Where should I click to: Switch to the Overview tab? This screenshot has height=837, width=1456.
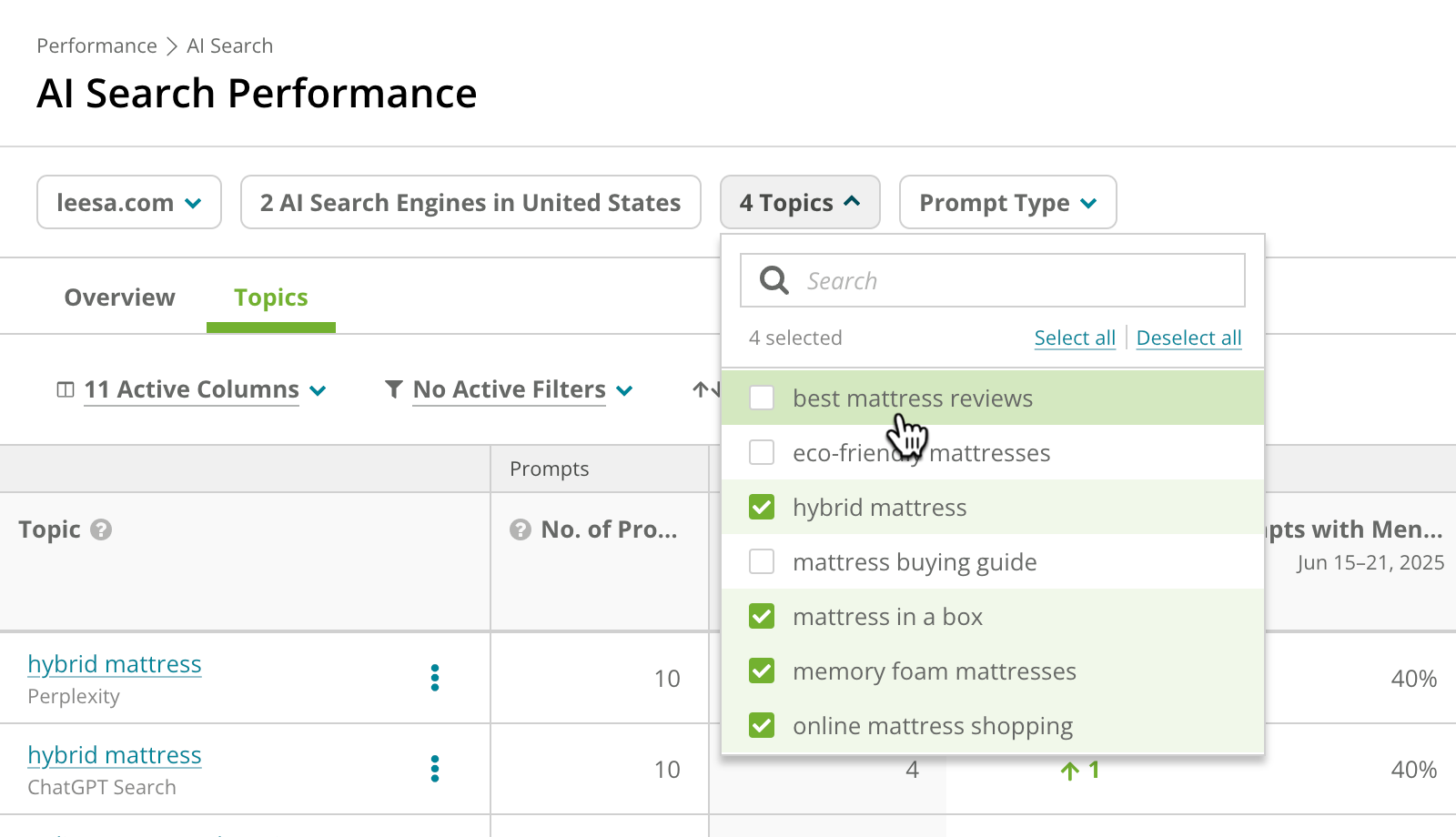120,297
